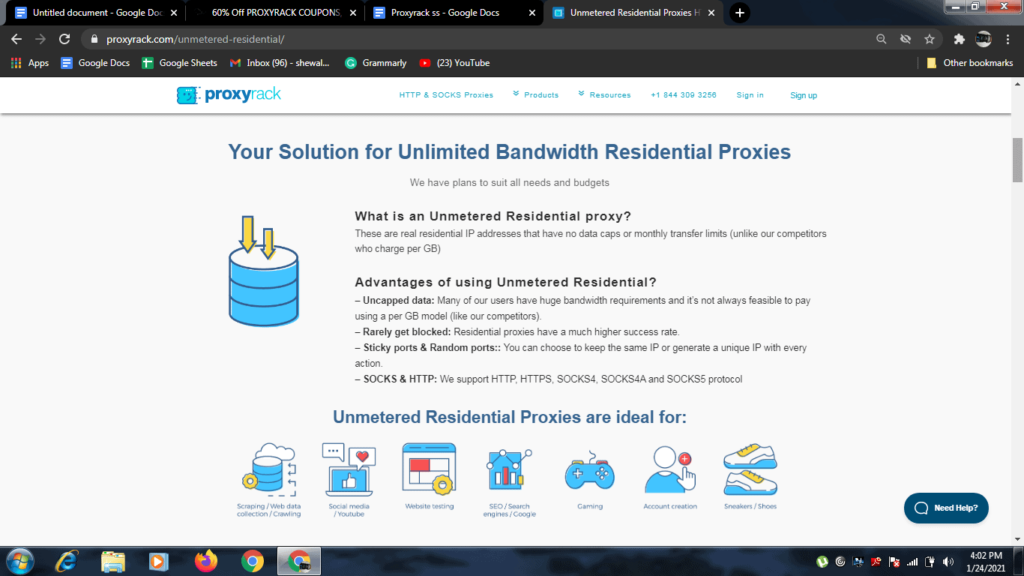Click the Sign in link
The width and height of the screenshot is (1024, 576).
[750, 95]
